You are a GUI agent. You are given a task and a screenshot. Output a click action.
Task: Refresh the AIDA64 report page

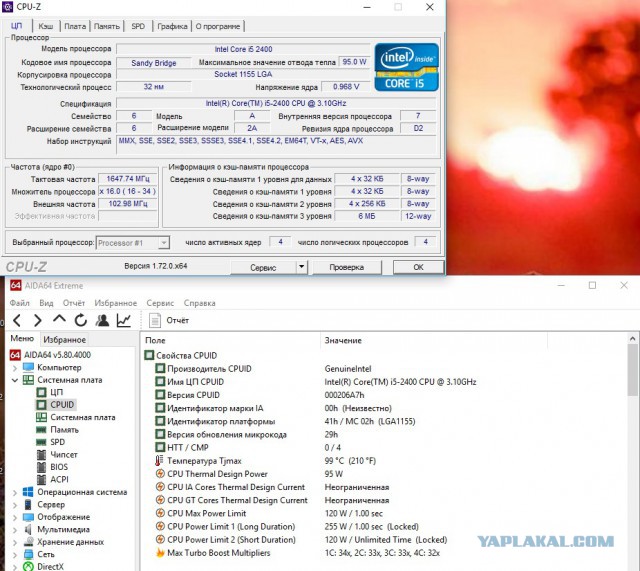click(x=81, y=320)
